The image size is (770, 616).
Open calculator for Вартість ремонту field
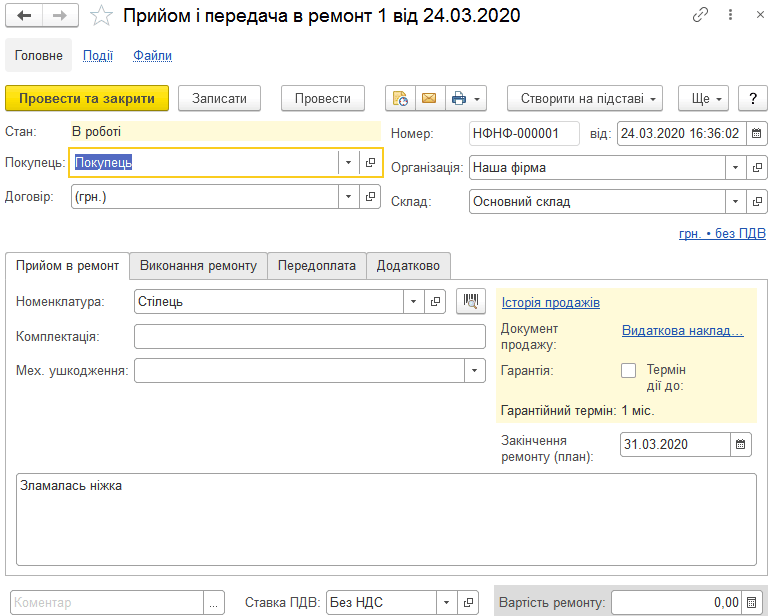click(x=752, y=602)
